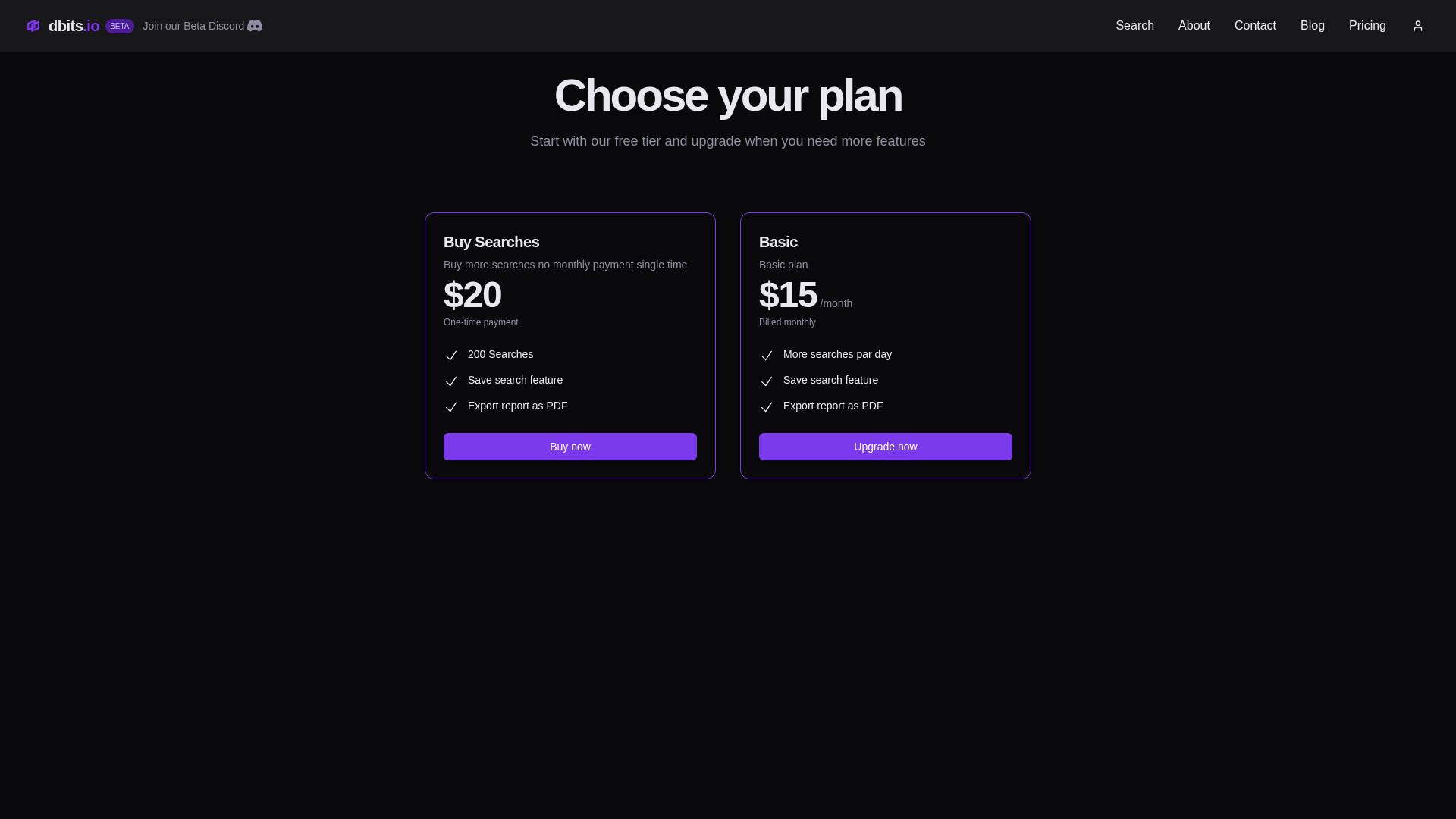Click the Upgrade now button
This screenshot has height=819, width=1456.
(886, 447)
